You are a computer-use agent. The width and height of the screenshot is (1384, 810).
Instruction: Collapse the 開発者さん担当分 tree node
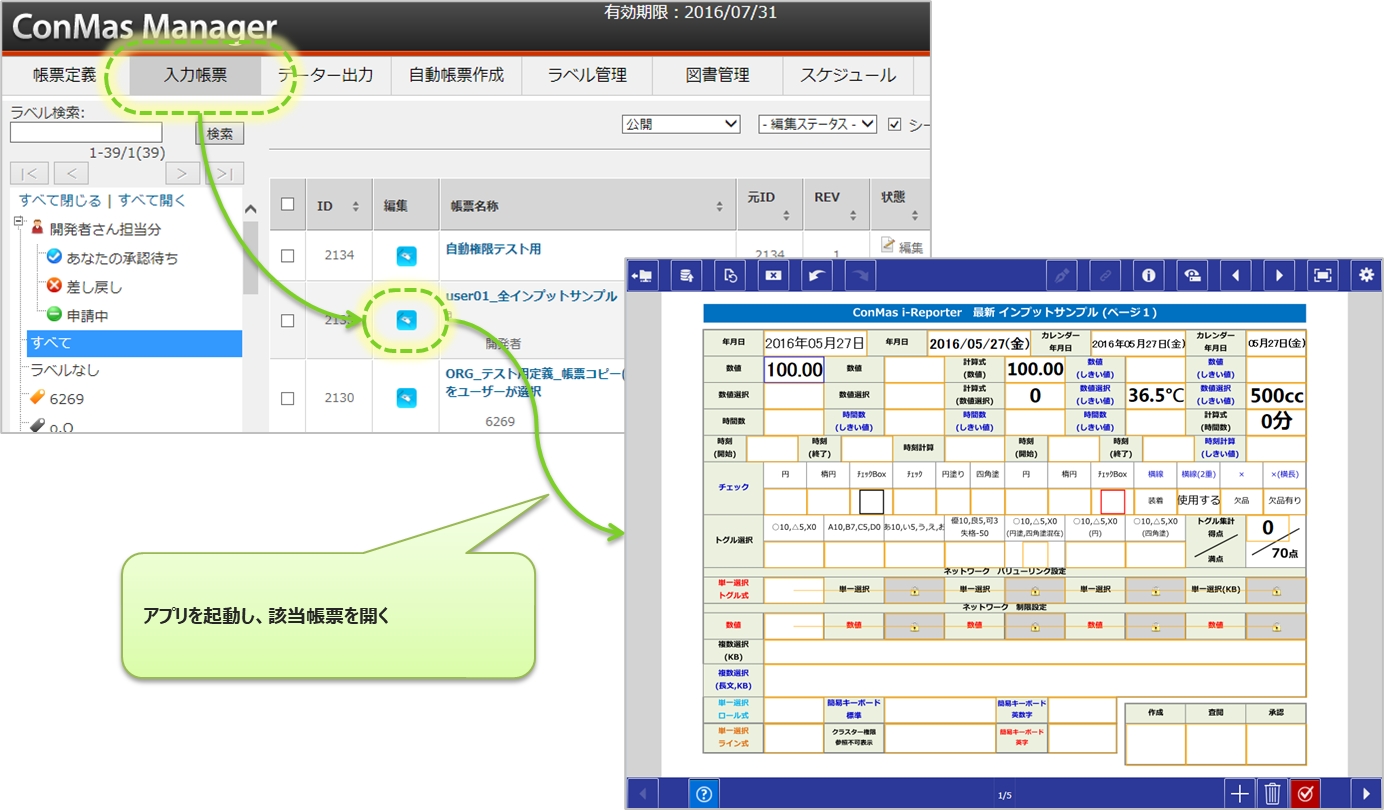coord(19,228)
